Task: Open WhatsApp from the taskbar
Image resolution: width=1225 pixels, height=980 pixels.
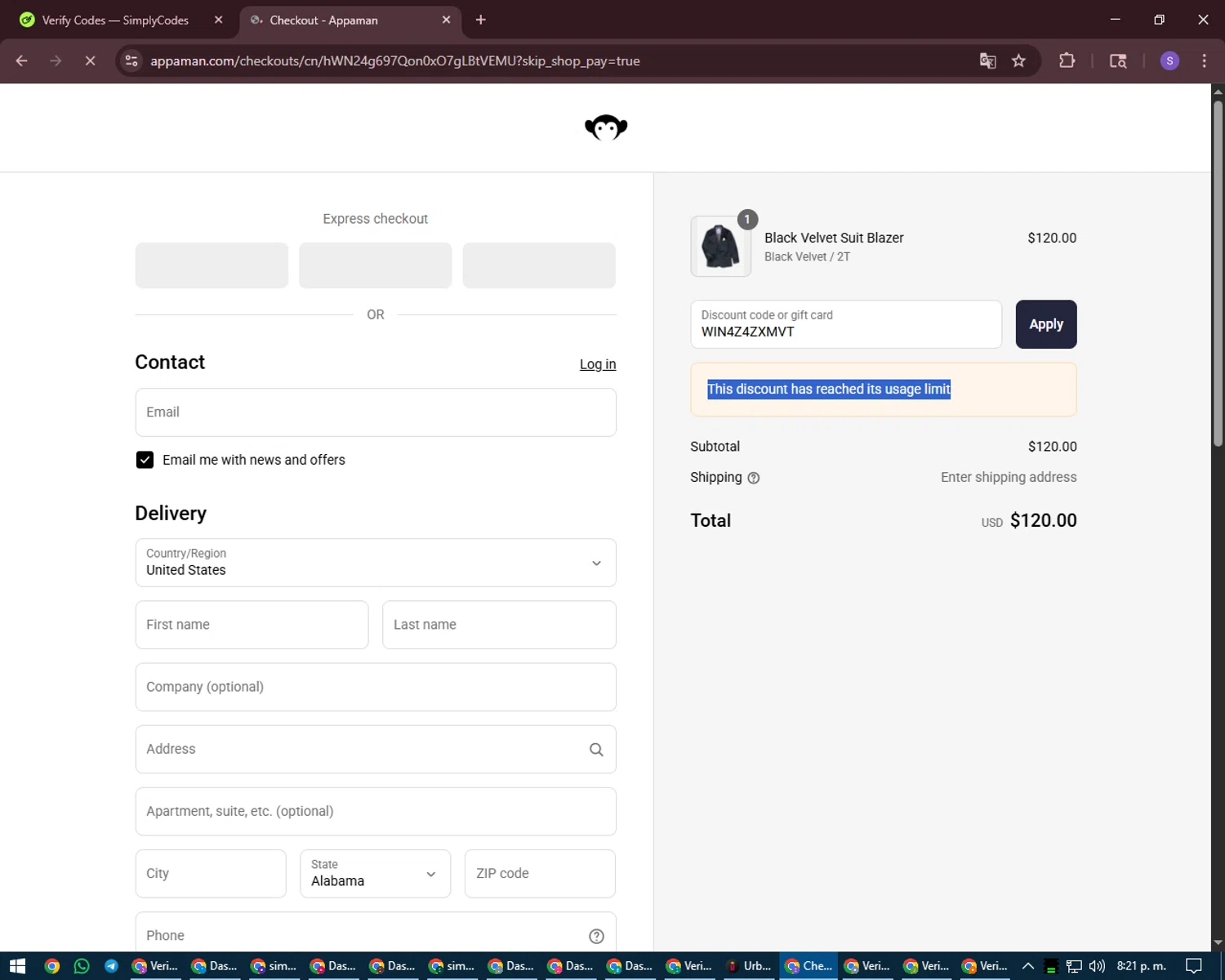Action: tap(82, 966)
